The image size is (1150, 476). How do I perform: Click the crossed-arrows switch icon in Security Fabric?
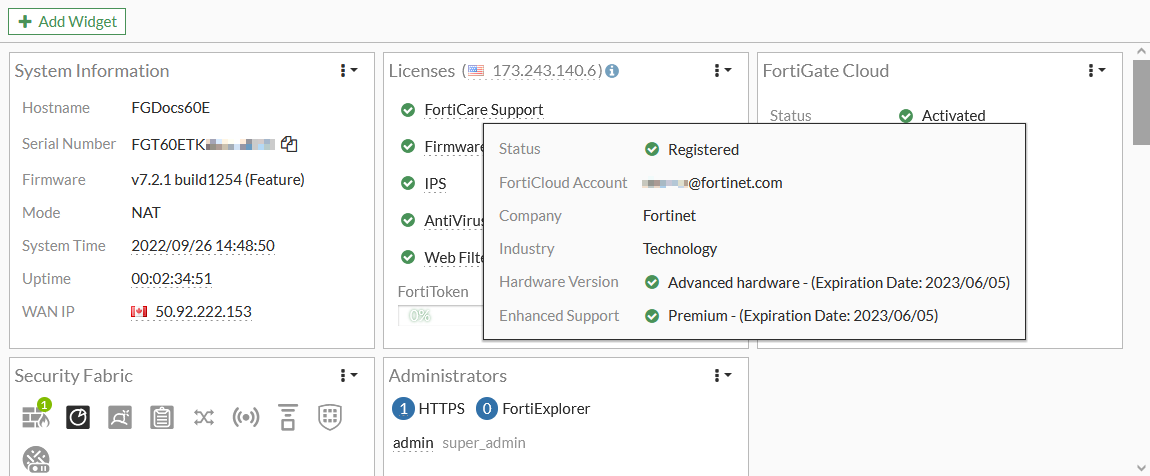pos(204,417)
